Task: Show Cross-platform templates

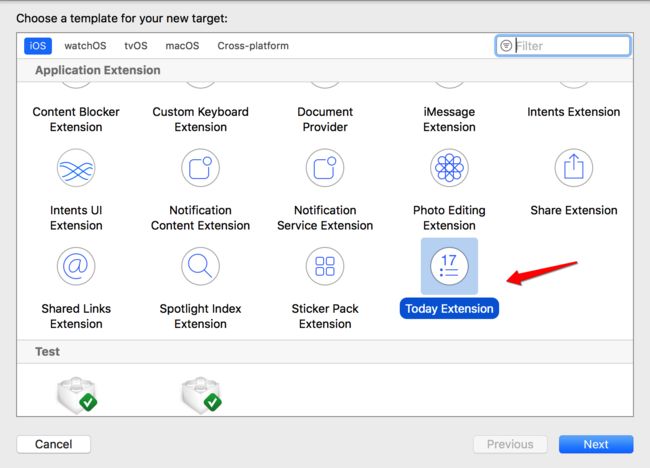Action: [253, 46]
